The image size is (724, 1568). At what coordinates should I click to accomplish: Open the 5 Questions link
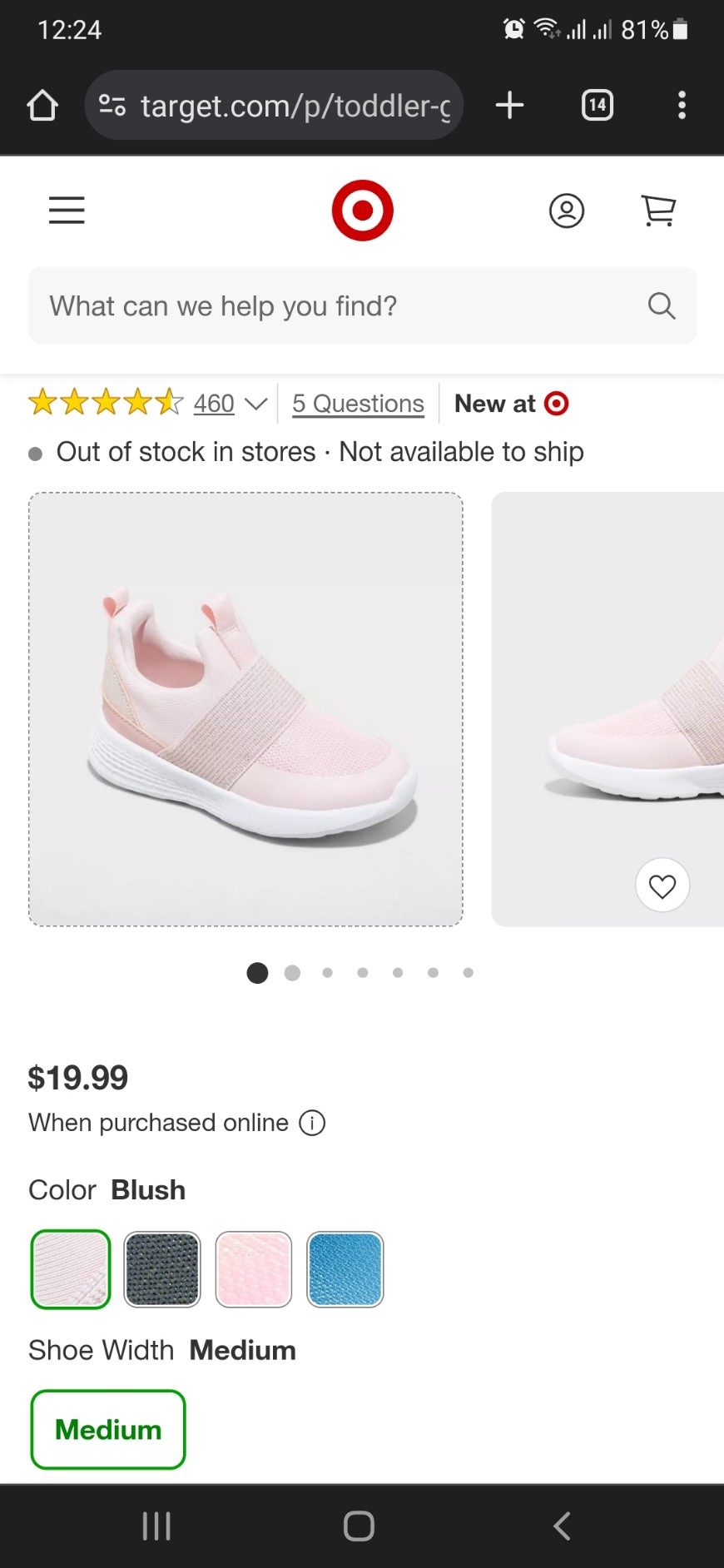[358, 404]
